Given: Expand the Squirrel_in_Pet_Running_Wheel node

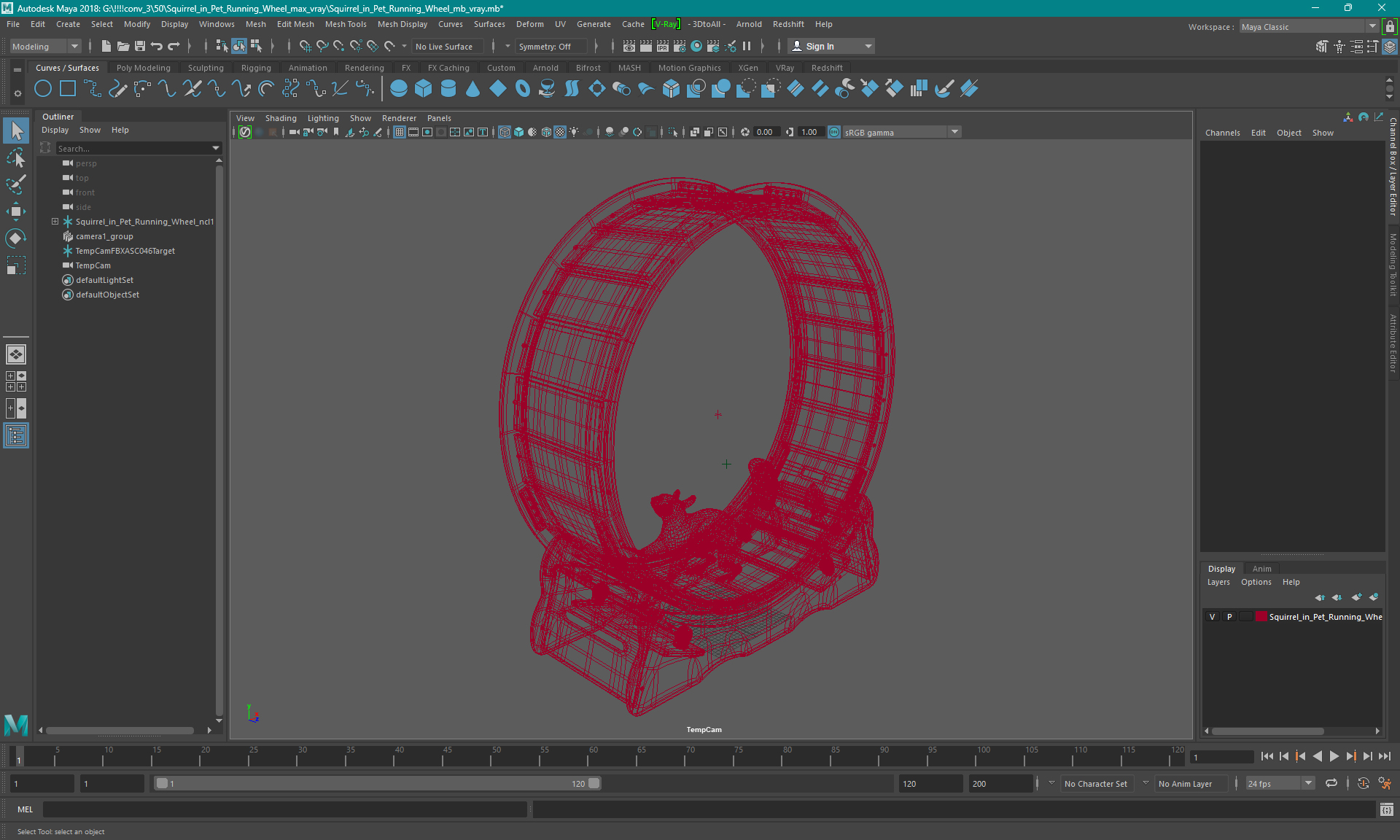Looking at the screenshot, I should pyautogui.click(x=55, y=222).
